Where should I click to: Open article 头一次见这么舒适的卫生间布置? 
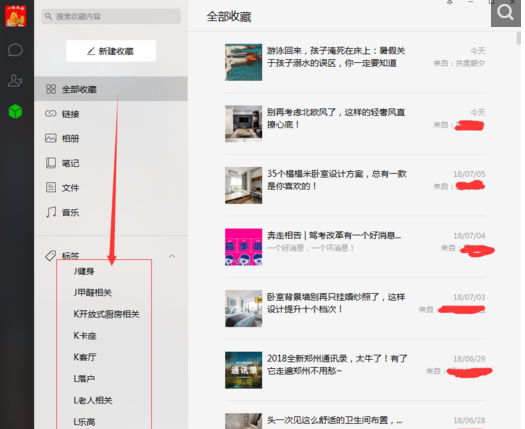(334, 420)
